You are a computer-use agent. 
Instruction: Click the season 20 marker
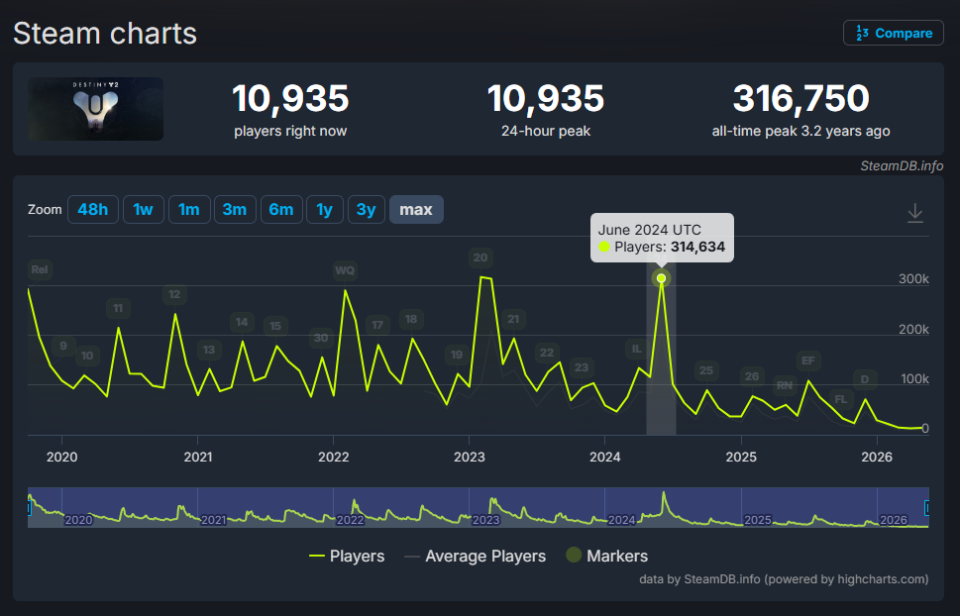[481, 258]
